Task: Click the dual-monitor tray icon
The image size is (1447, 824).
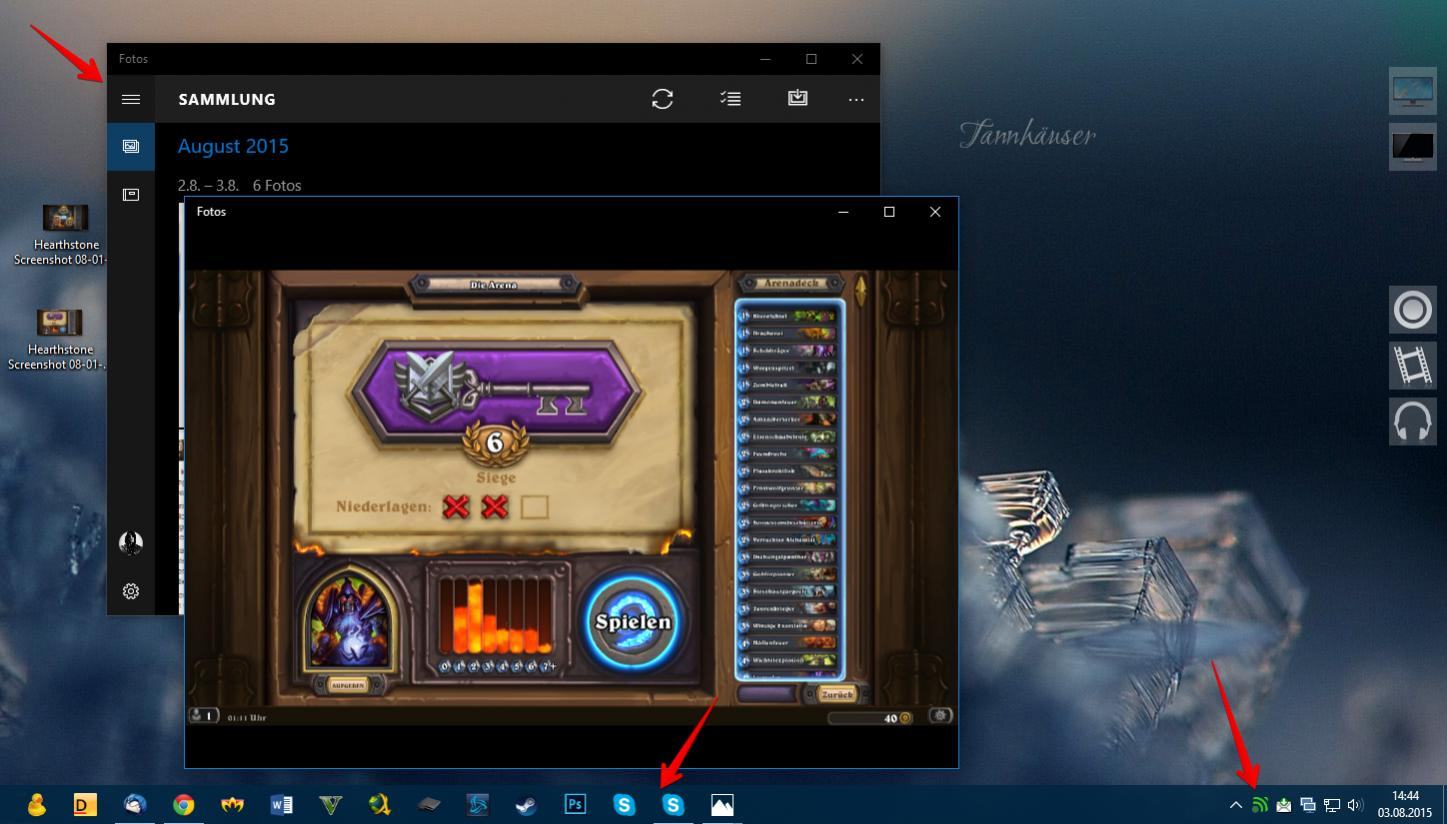Action: 1308,805
